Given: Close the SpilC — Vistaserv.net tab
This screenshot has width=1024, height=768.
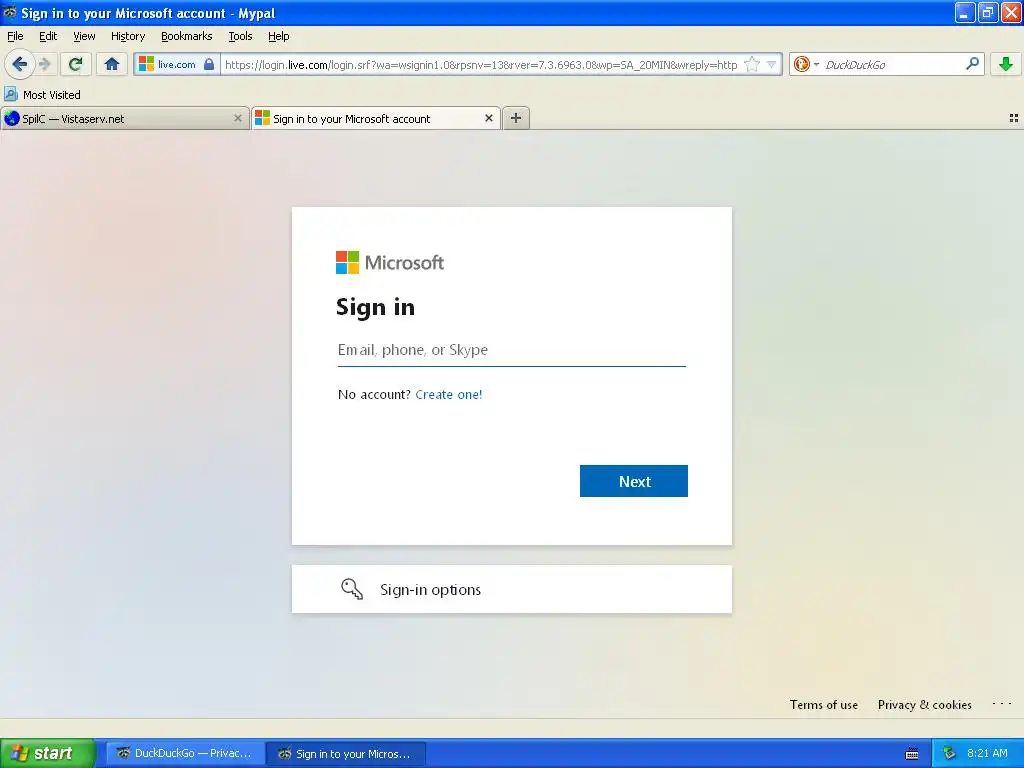Looking at the screenshot, I should point(238,118).
